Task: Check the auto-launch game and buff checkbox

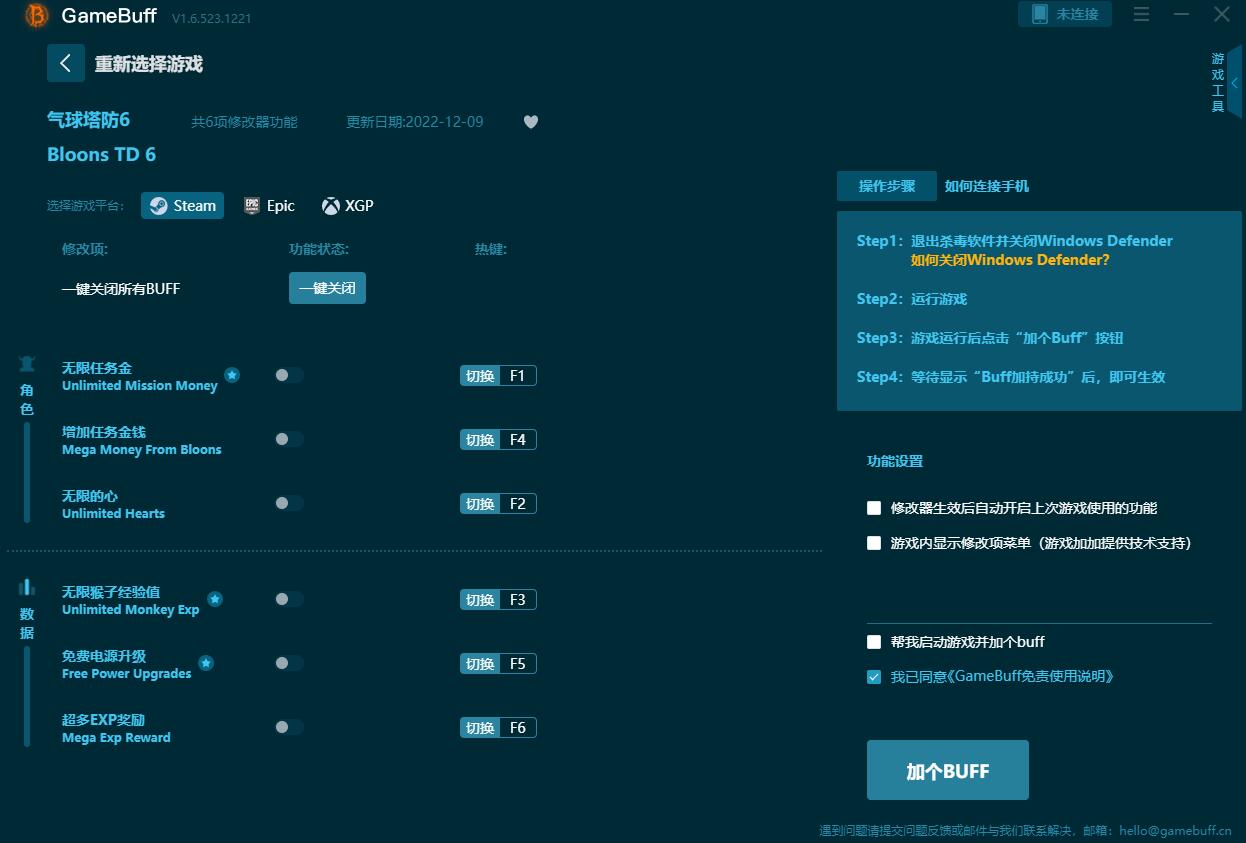Action: click(874, 642)
